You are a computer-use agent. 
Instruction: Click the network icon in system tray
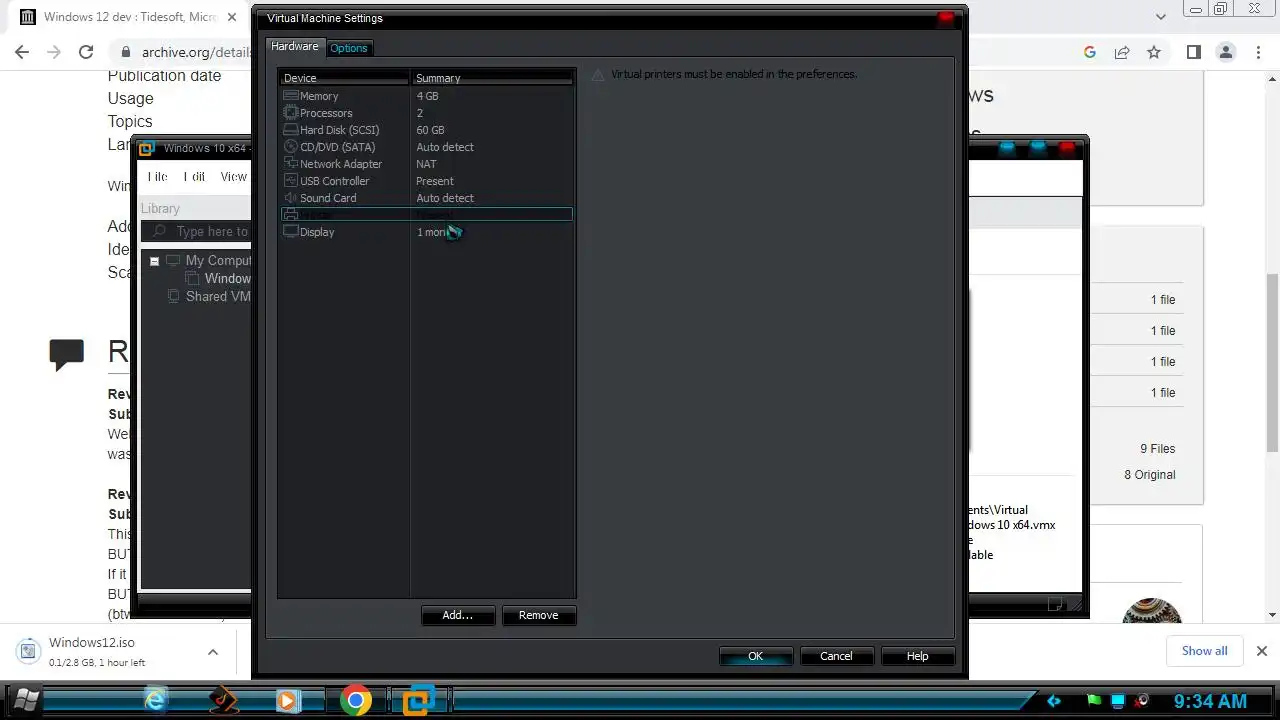coord(1118,701)
